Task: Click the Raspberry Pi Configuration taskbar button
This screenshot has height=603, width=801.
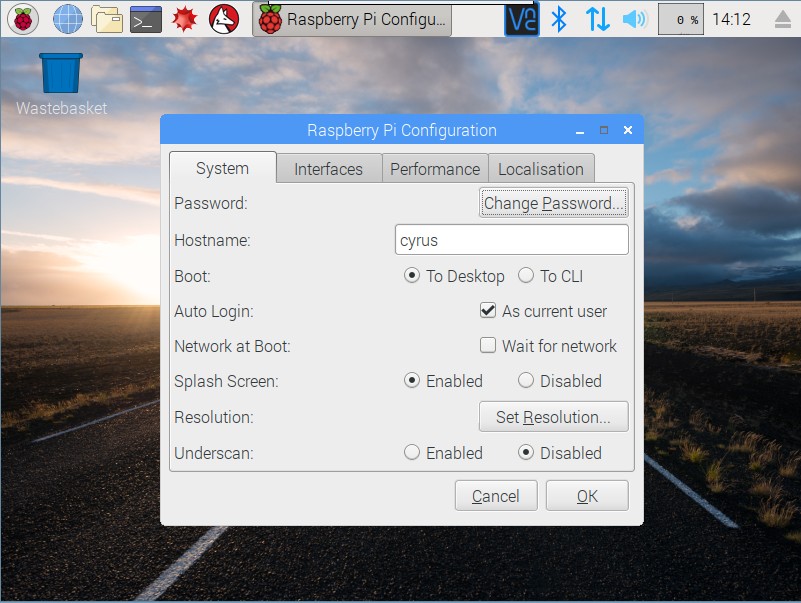Action: 352,20
